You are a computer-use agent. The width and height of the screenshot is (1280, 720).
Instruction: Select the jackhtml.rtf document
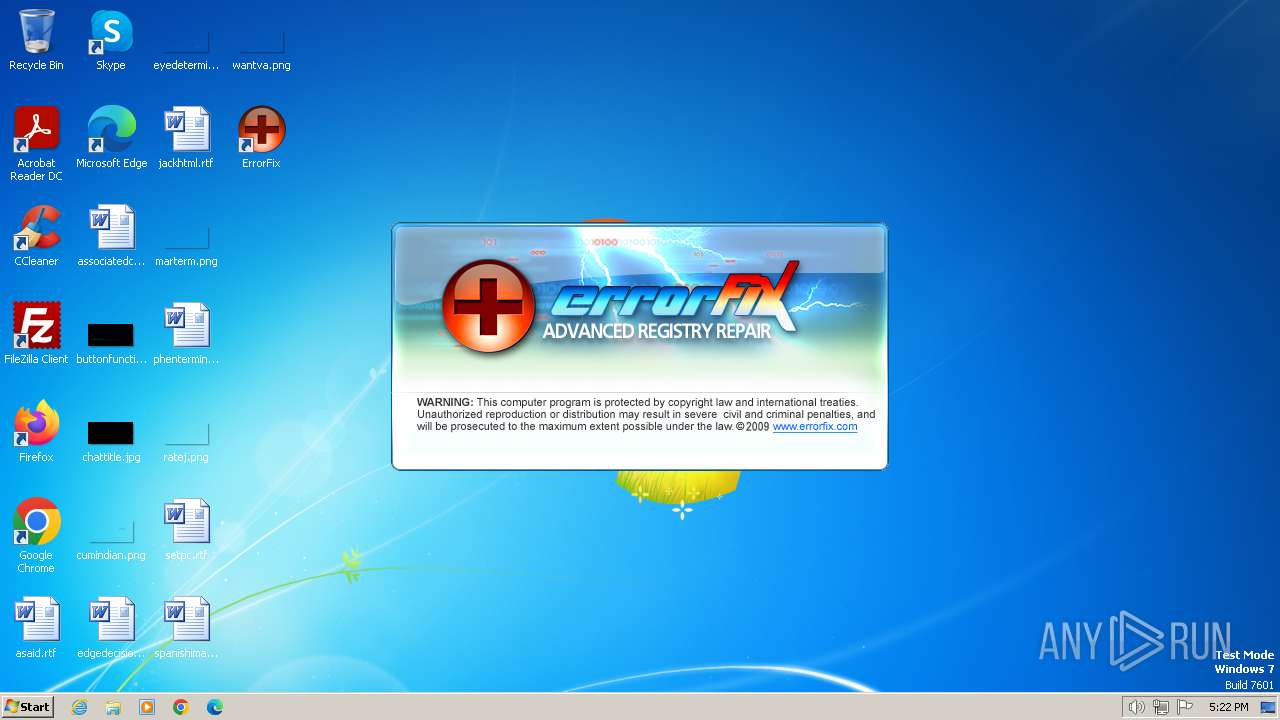pyautogui.click(x=186, y=138)
